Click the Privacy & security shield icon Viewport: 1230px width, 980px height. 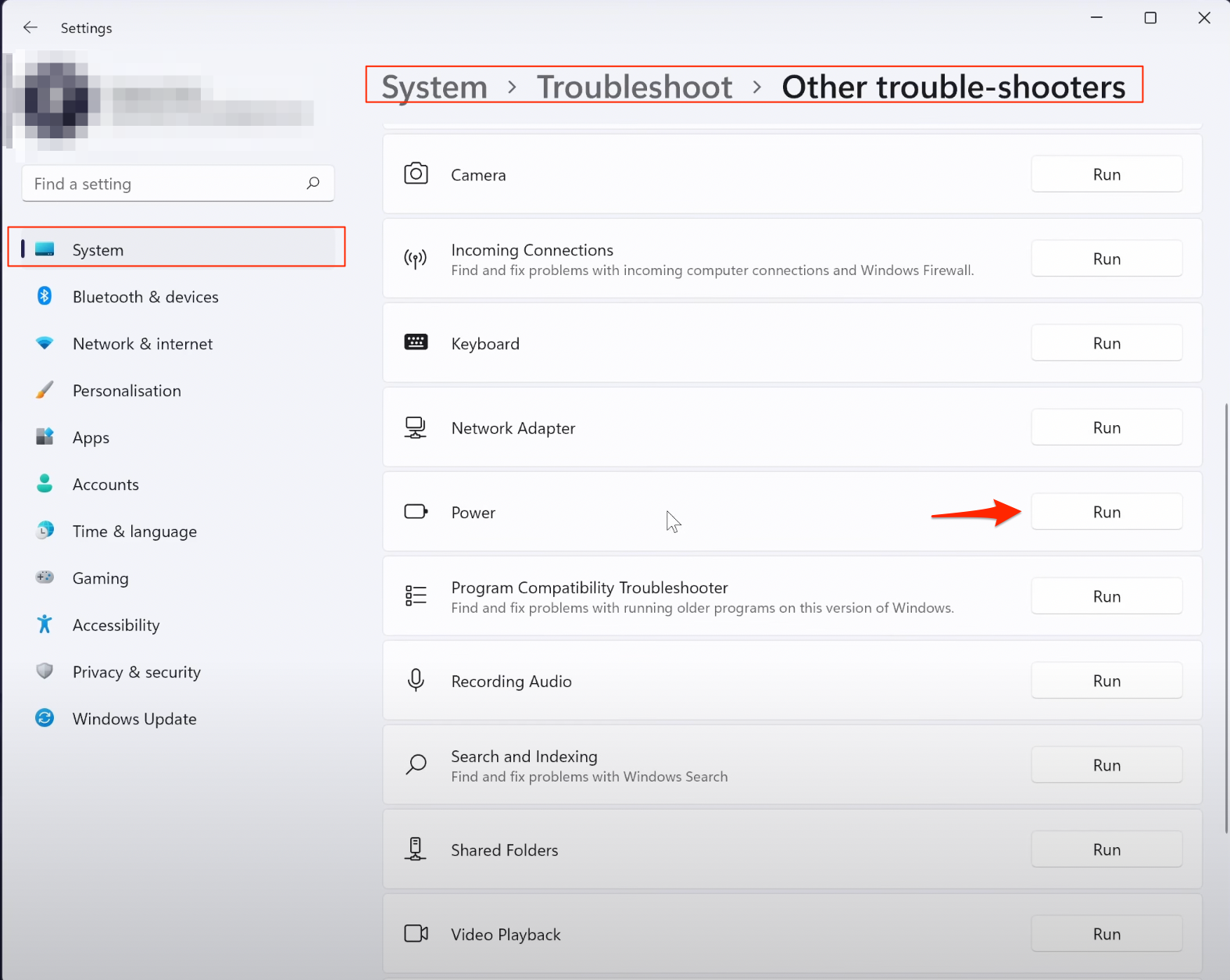45,671
